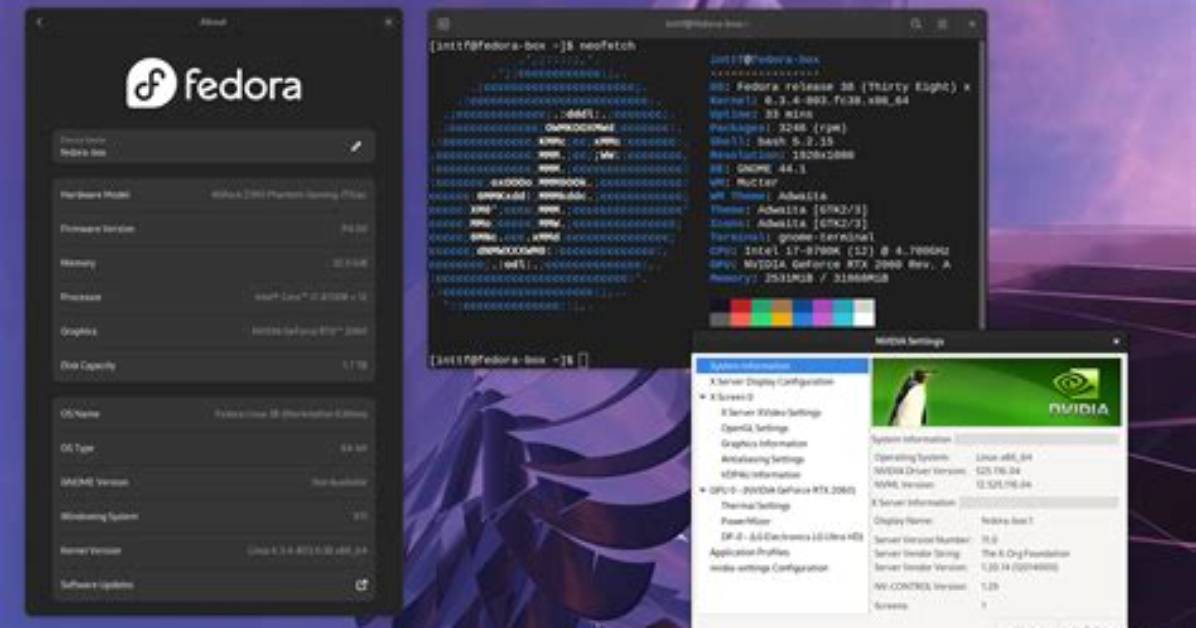The image size is (1196, 628).
Task: Click the terminal window title bar
Action: click(x=706, y=24)
